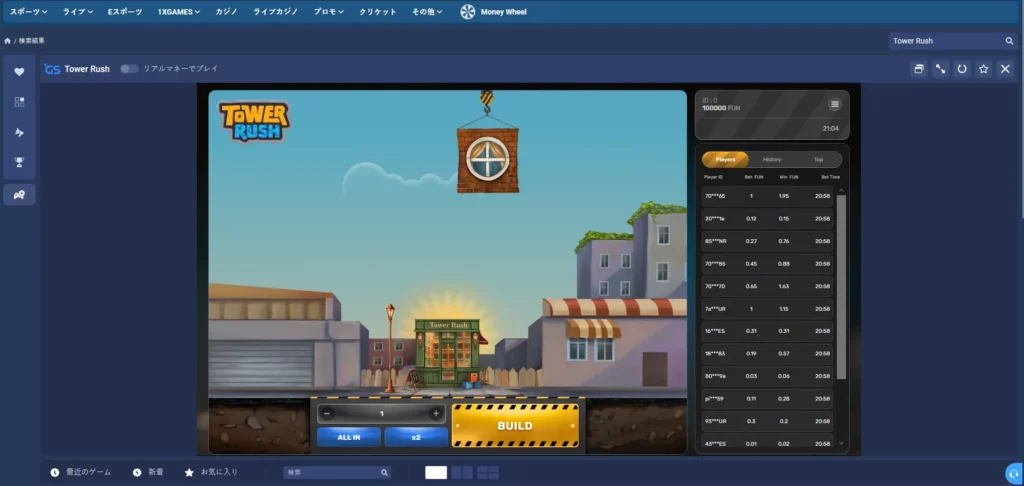
Task: Switch the game to fullscreen mode
Action: tap(940, 69)
